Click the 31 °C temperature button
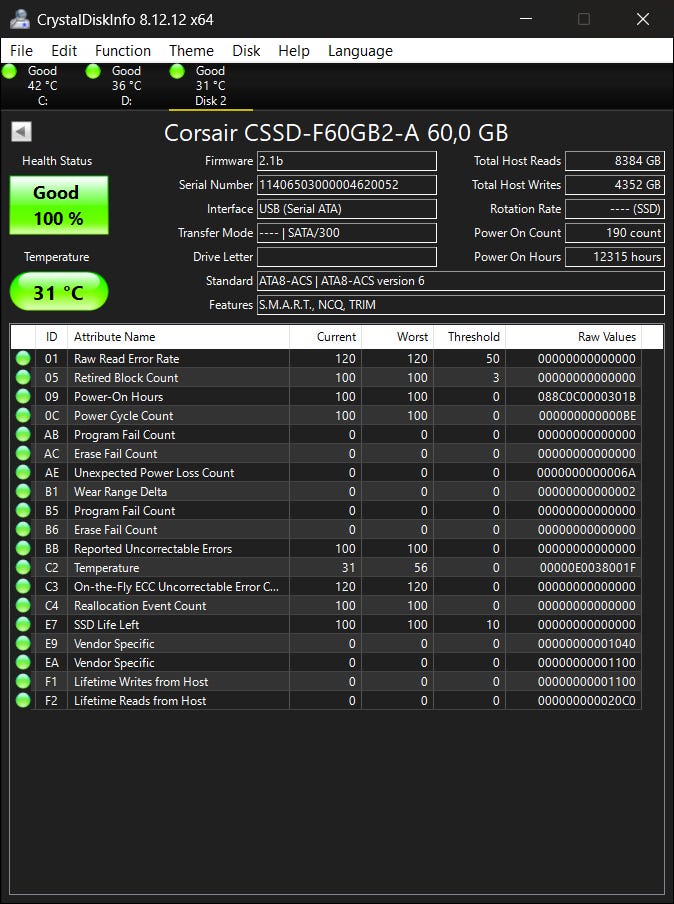Viewport: 674px width, 904px height. [59, 292]
